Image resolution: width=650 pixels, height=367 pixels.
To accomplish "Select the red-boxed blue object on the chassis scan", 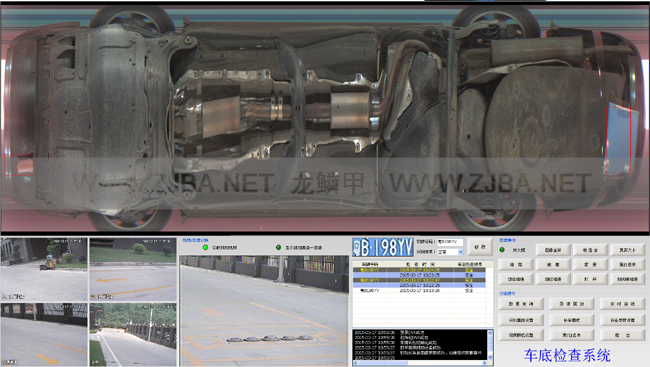I will click(619, 139).
